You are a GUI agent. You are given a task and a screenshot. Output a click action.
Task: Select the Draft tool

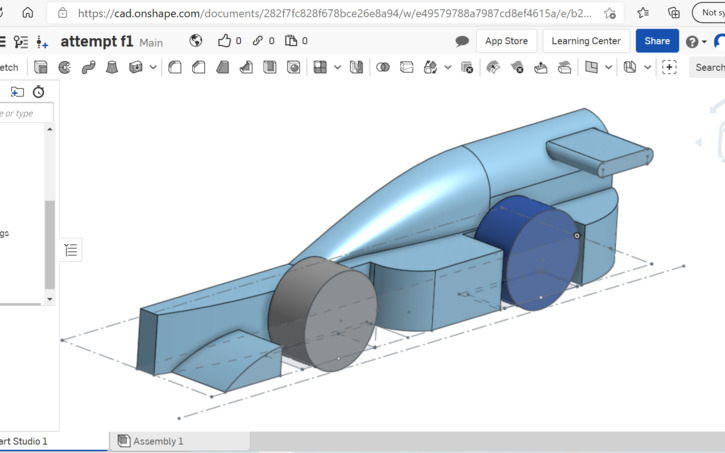(222, 67)
